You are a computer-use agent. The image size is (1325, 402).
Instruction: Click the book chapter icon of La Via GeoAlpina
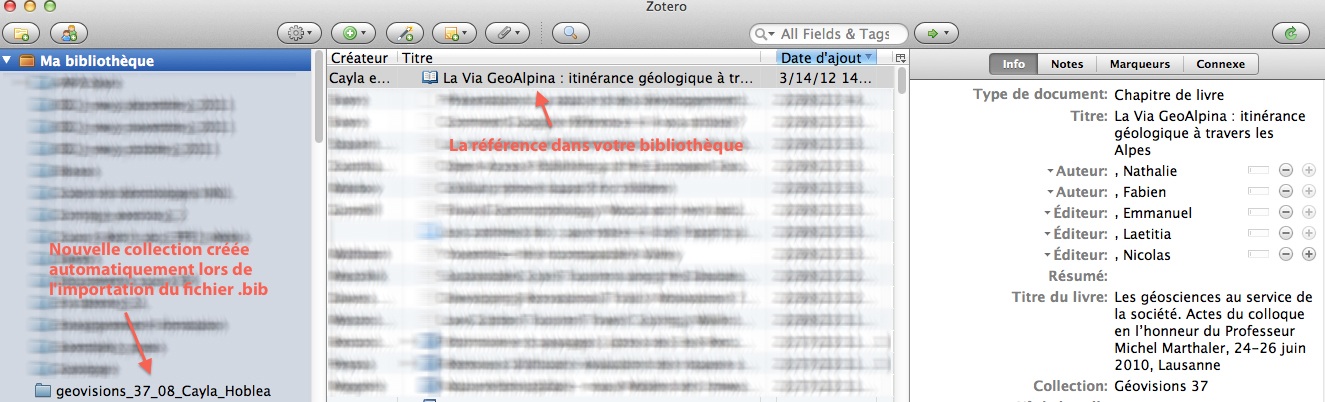(430, 77)
